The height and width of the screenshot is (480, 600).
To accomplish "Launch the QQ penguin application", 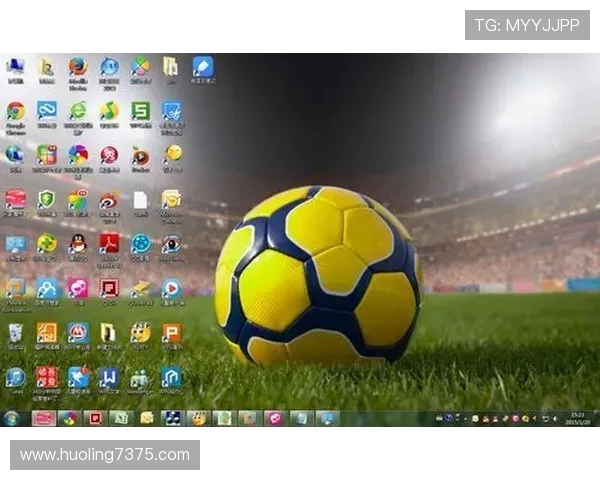I will point(77,243).
